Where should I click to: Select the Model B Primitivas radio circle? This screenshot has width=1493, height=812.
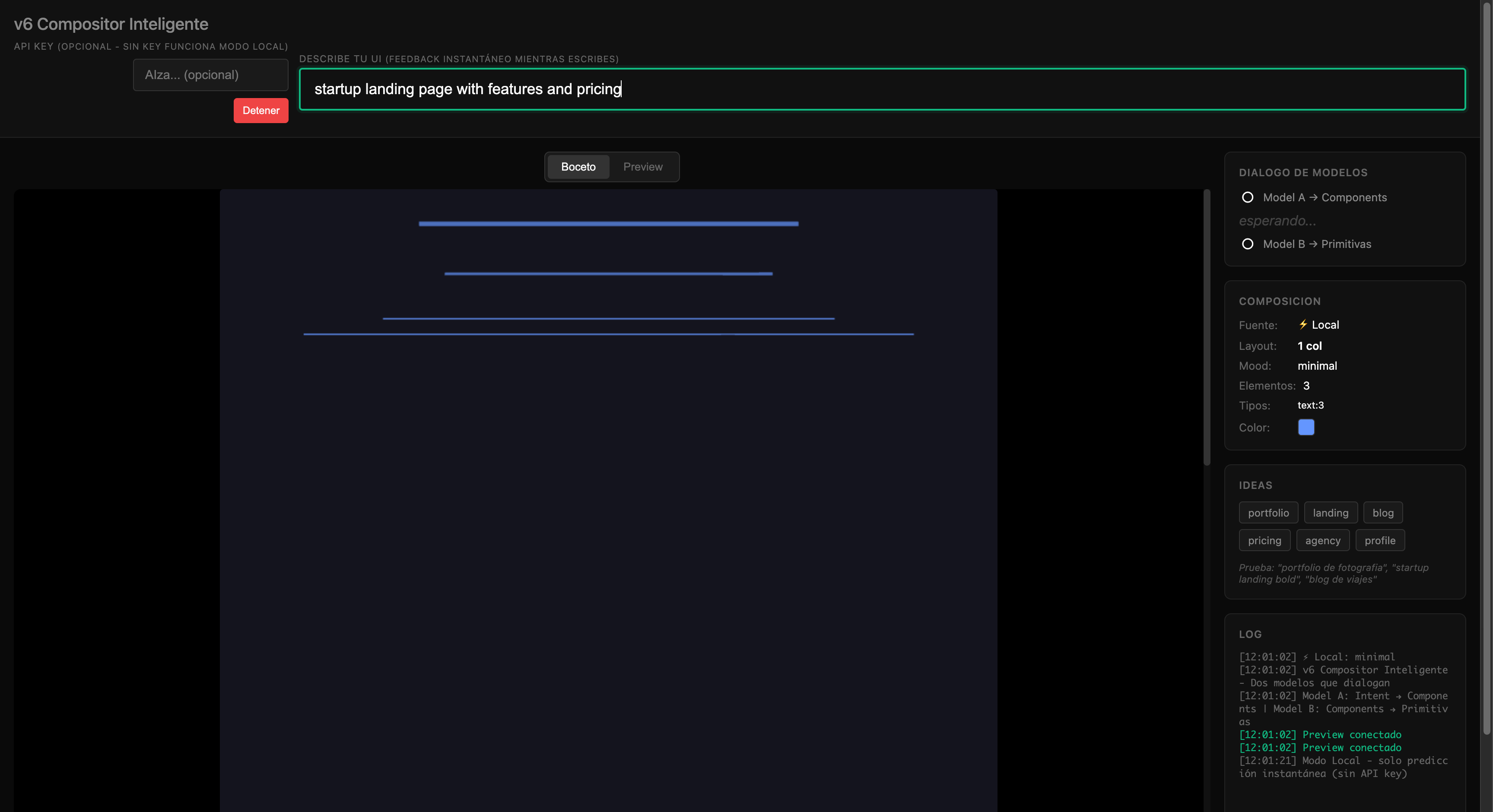pyautogui.click(x=1247, y=244)
